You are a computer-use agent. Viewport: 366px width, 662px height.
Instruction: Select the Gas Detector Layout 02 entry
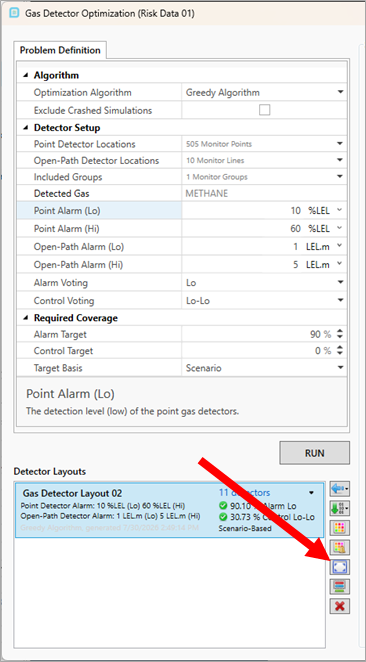tap(170, 510)
